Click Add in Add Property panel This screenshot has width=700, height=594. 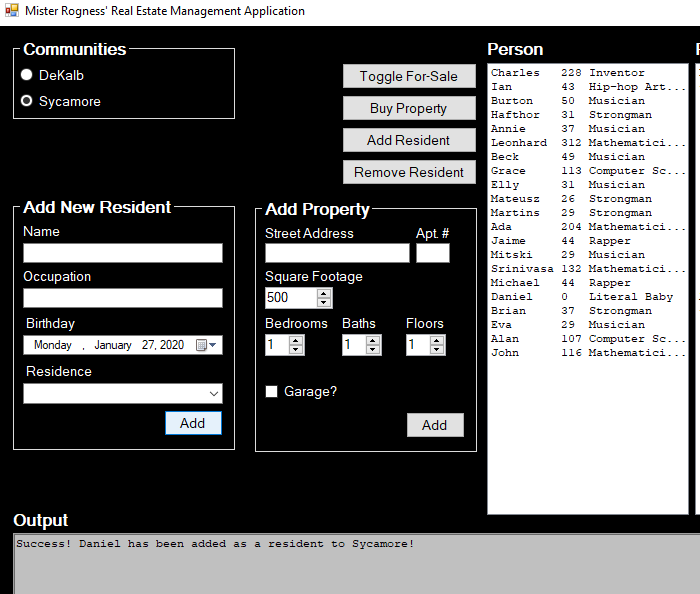[x=434, y=425]
